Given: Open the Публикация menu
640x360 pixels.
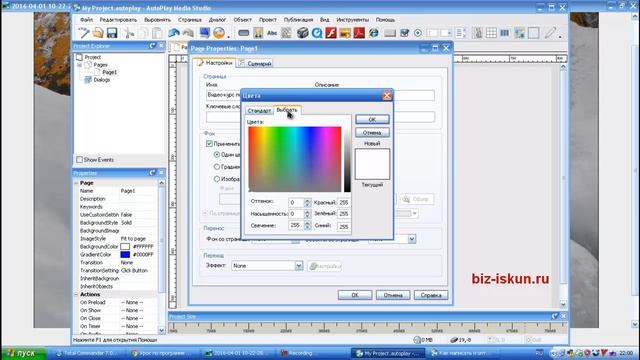Looking at the screenshot, I should (x=298, y=20).
